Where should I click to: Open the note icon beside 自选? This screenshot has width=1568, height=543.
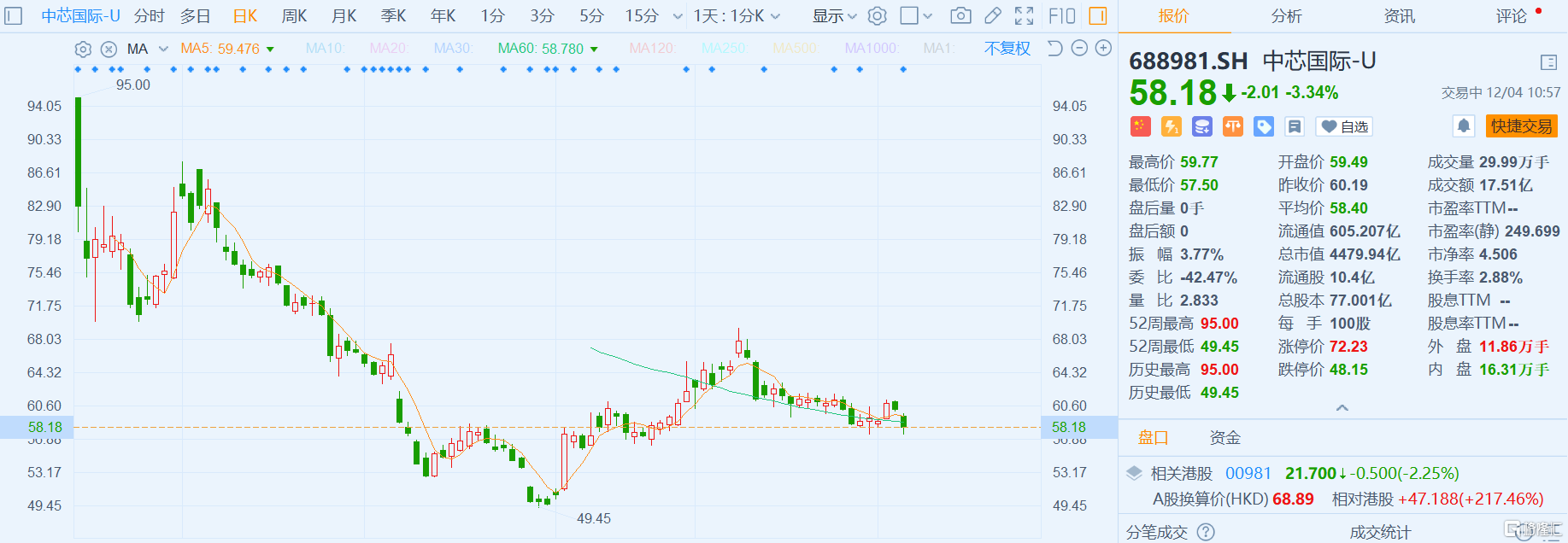pyautogui.click(x=1295, y=126)
